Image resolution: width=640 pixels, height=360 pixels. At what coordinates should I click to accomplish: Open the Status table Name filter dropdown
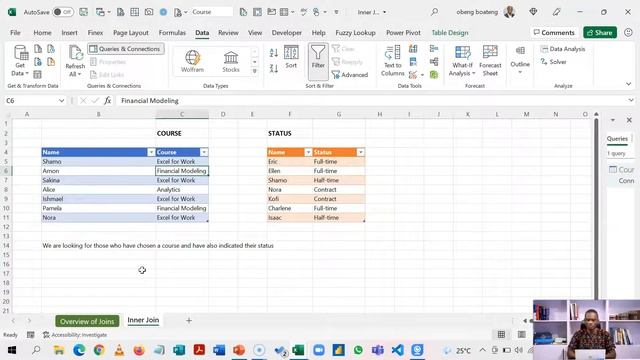(x=308, y=152)
